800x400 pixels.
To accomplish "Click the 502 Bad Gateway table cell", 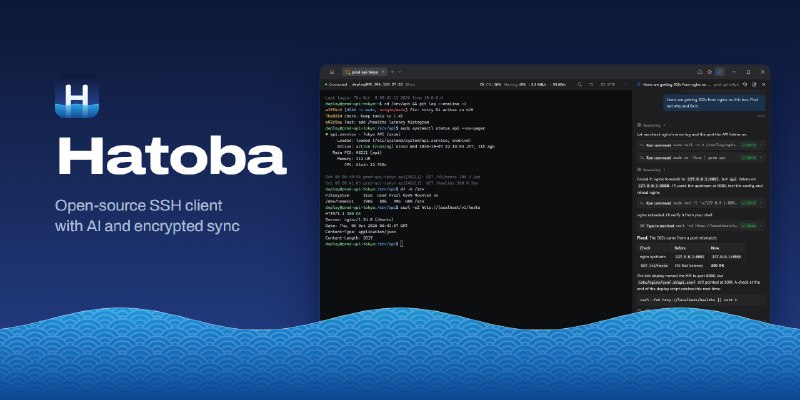I will point(689,265).
